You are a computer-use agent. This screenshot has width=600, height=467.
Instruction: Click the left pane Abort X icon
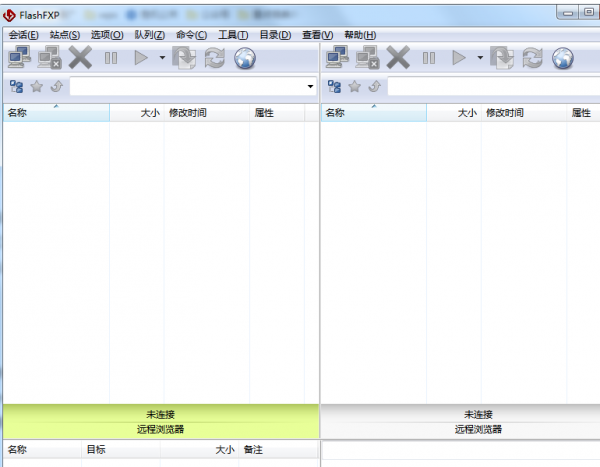(80, 58)
